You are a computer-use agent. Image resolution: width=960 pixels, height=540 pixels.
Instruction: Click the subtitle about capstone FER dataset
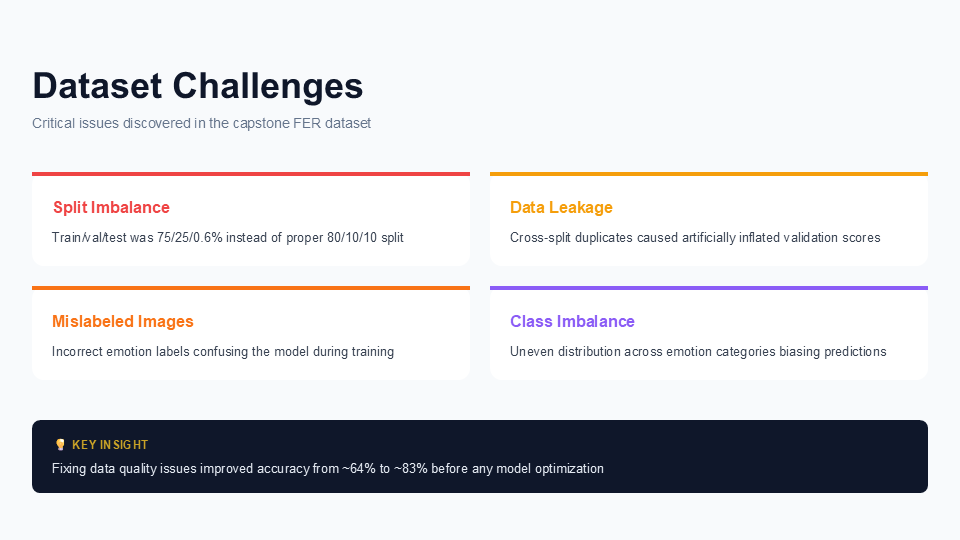coord(201,123)
